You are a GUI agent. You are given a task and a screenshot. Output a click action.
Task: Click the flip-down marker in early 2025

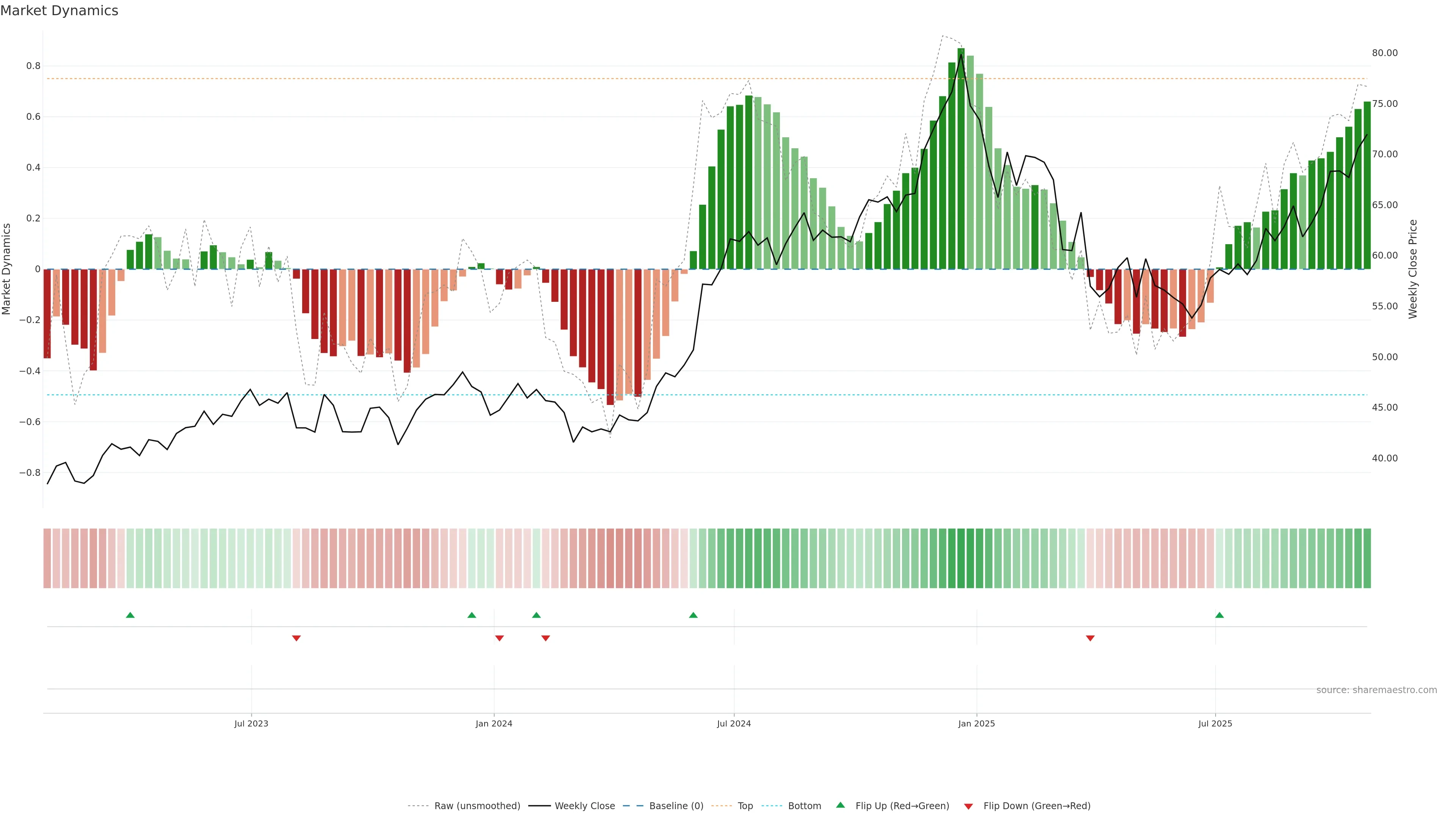1090,638
